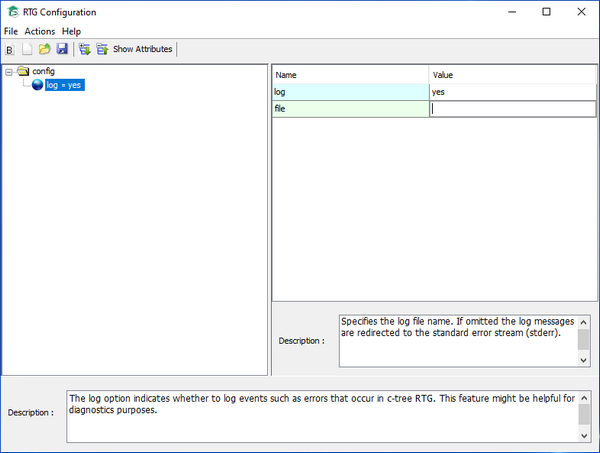600x453 pixels.
Task: Click the Name column header
Action: (x=350, y=75)
